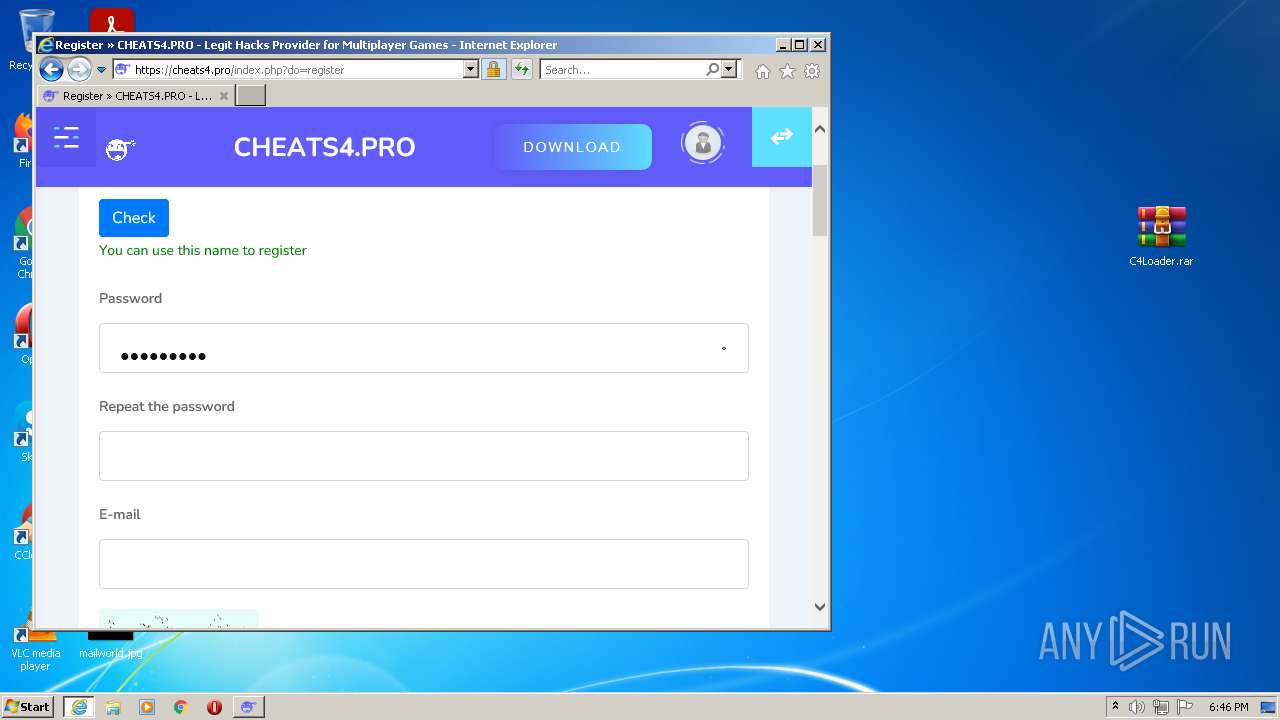Open the media player taskbar icon
The width and height of the screenshot is (1280, 720).
[x=147, y=707]
